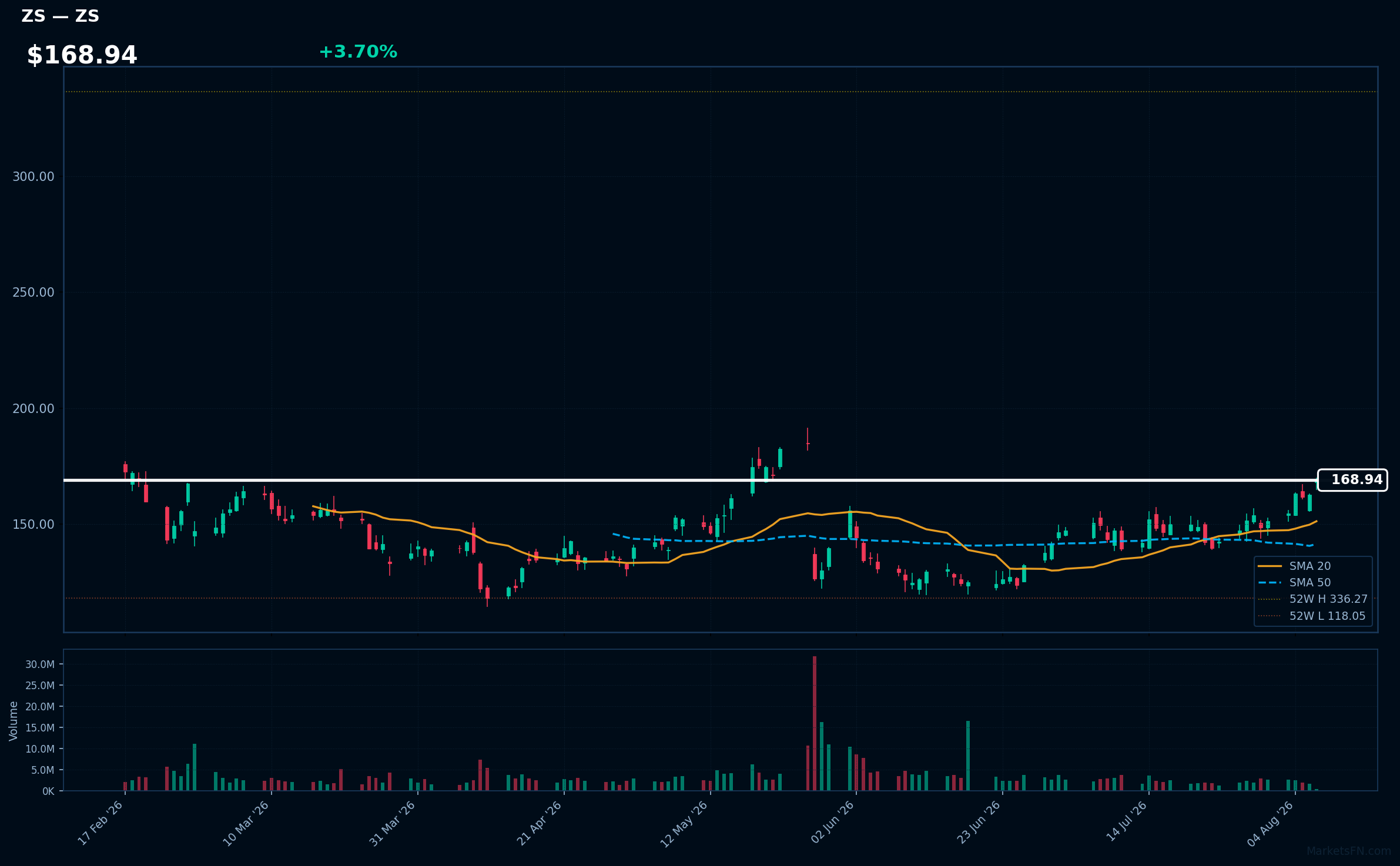The height and width of the screenshot is (866, 1400).
Task: Click the 25.0M volume axis label
Action: (40, 686)
